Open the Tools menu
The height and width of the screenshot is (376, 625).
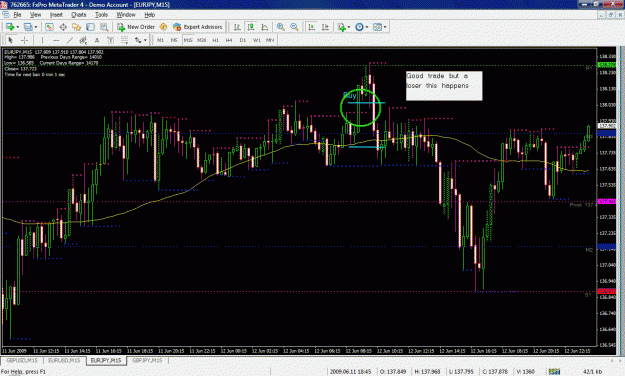(x=101, y=15)
